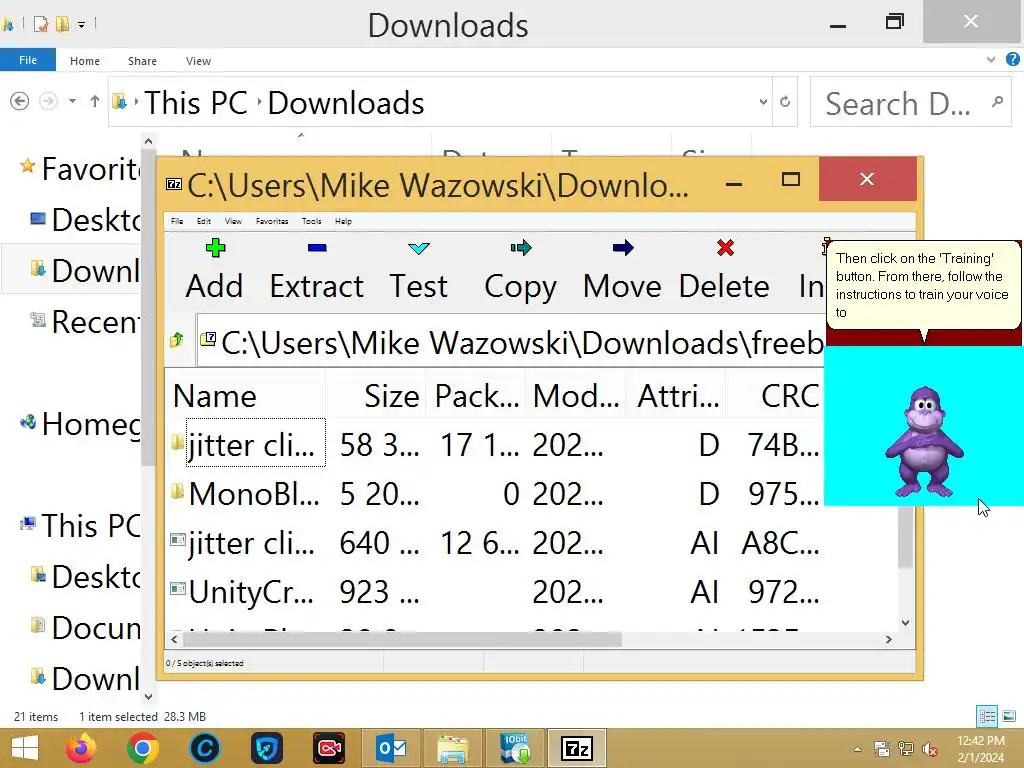Sort 7-Zip list by Name column

245,395
